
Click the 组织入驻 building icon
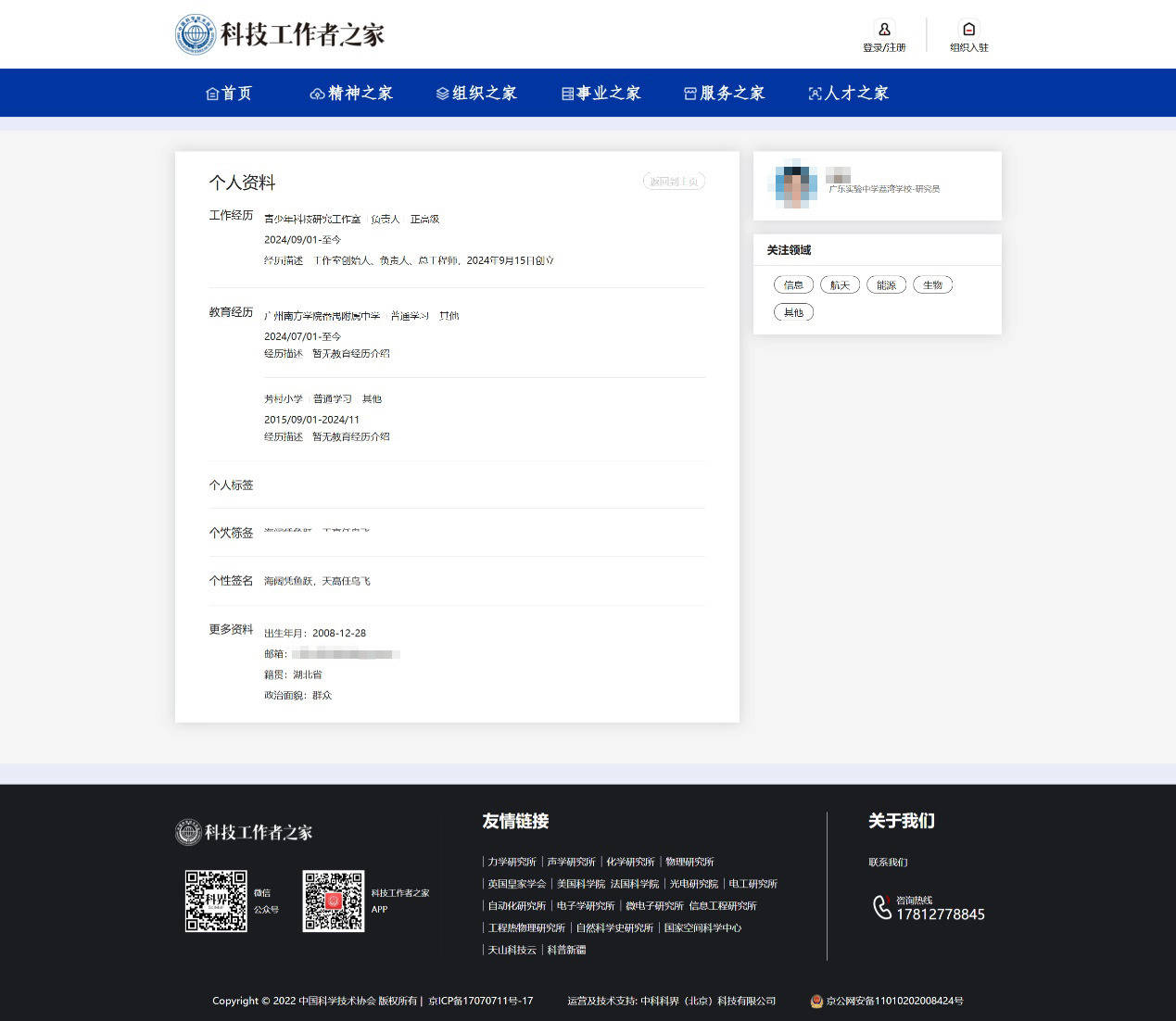(x=968, y=30)
